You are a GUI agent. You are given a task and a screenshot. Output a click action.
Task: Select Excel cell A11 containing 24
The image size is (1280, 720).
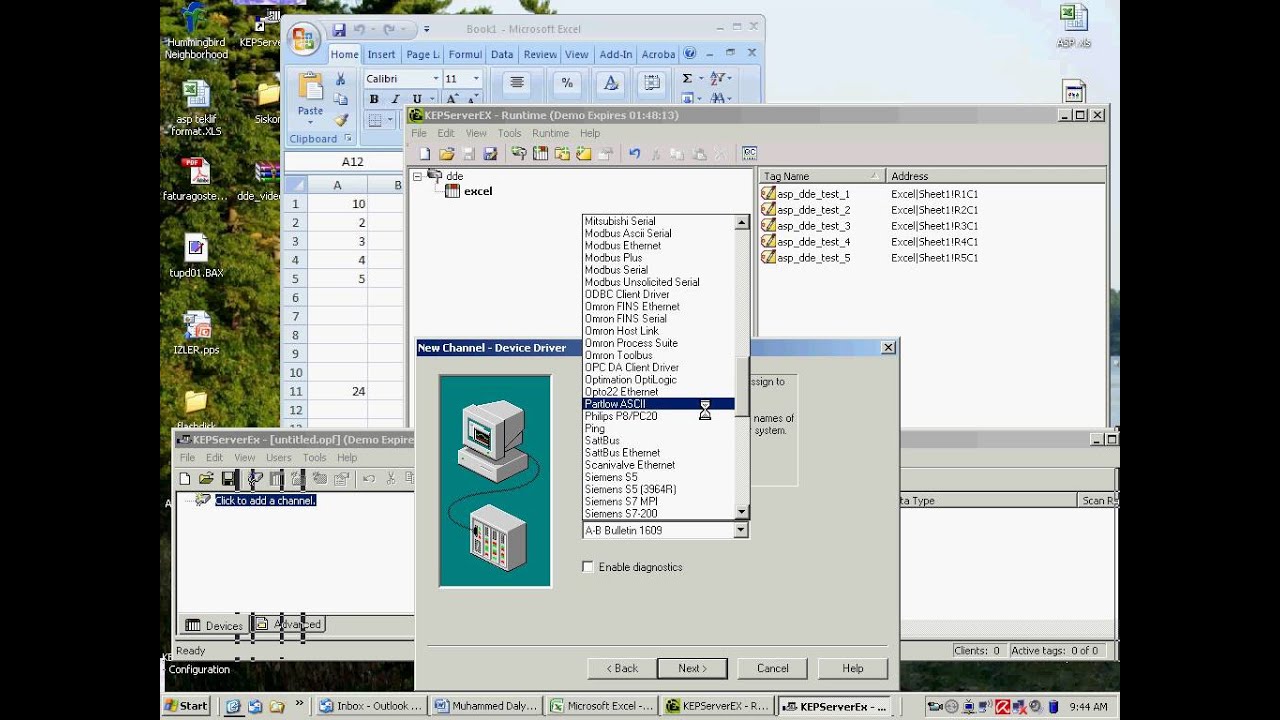click(337, 391)
